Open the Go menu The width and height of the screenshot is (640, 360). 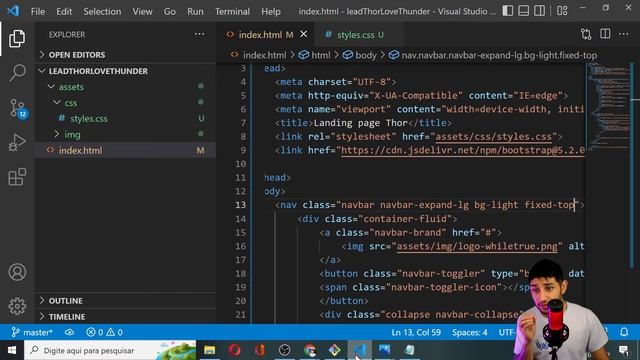coord(169,11)
